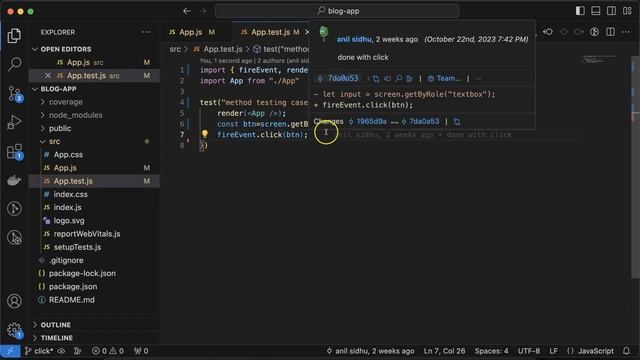This screenshot has height=360, width=640.
Task: Open the Explorer view in activity bar
Action: click(14, 36)
